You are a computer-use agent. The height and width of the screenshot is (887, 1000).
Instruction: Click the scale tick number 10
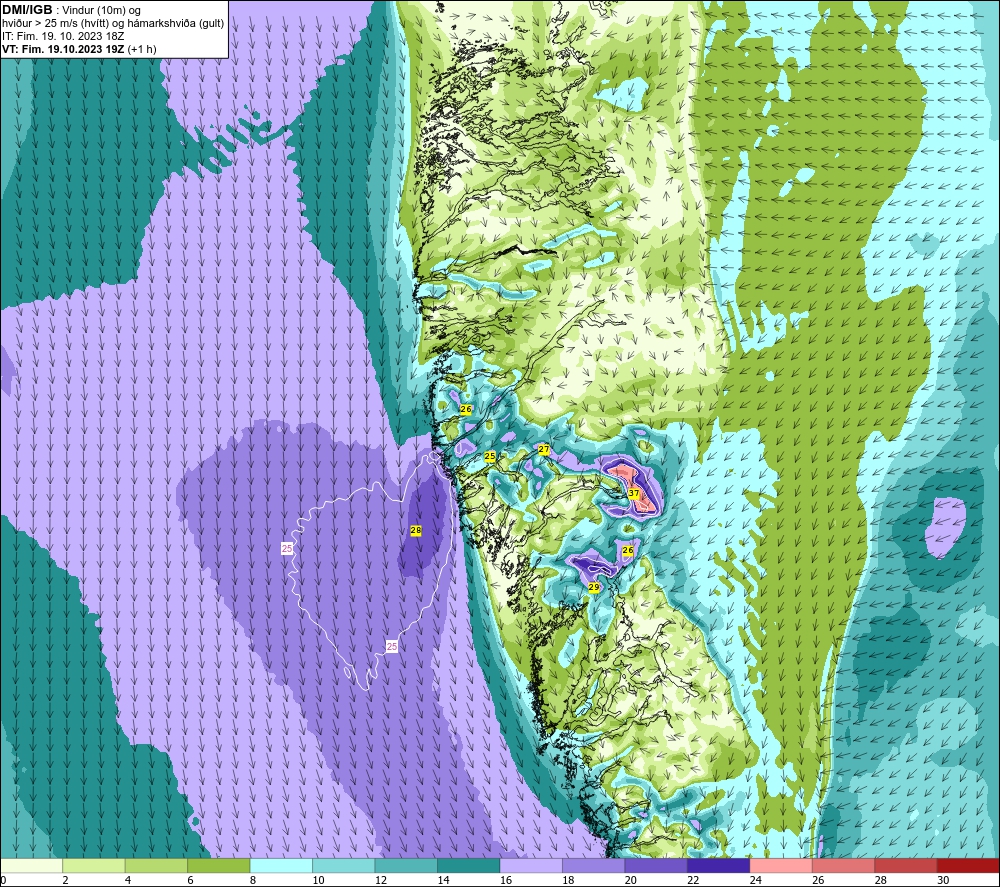[x=318, y=880]
